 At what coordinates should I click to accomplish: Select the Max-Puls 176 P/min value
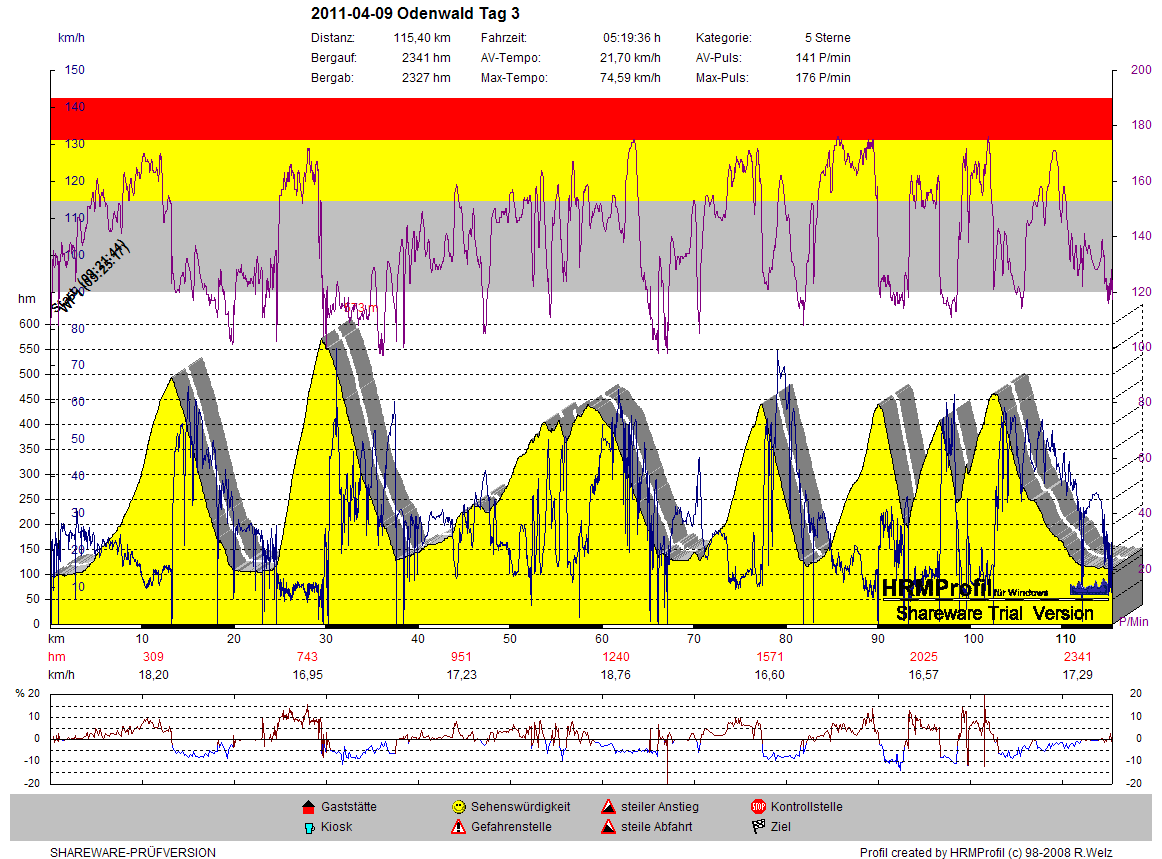click(x=823, y=78)
